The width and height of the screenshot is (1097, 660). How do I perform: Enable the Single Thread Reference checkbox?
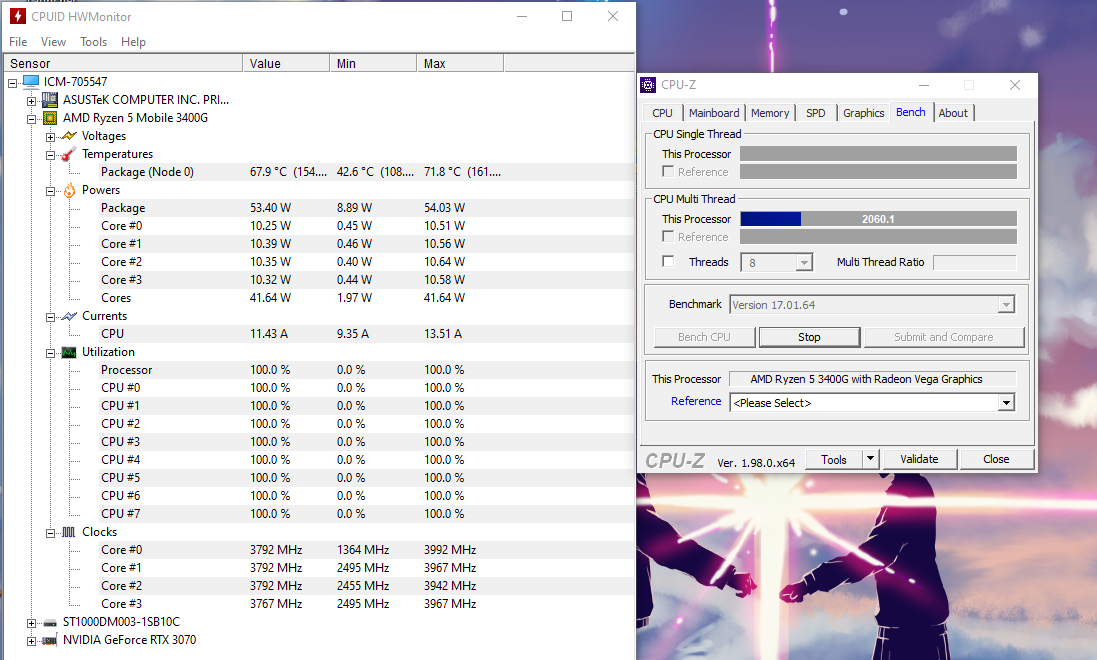click(x=668, y=171)
